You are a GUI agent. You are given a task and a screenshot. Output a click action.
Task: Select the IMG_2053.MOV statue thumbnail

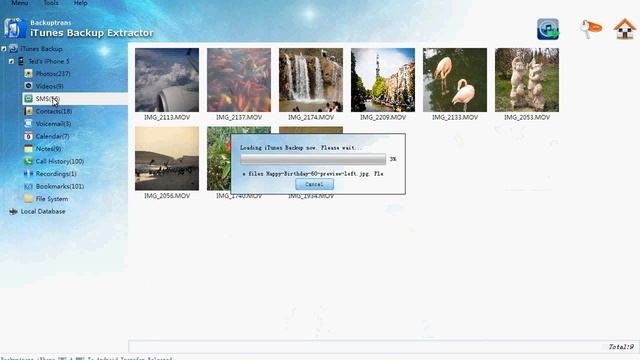point(527,80)
